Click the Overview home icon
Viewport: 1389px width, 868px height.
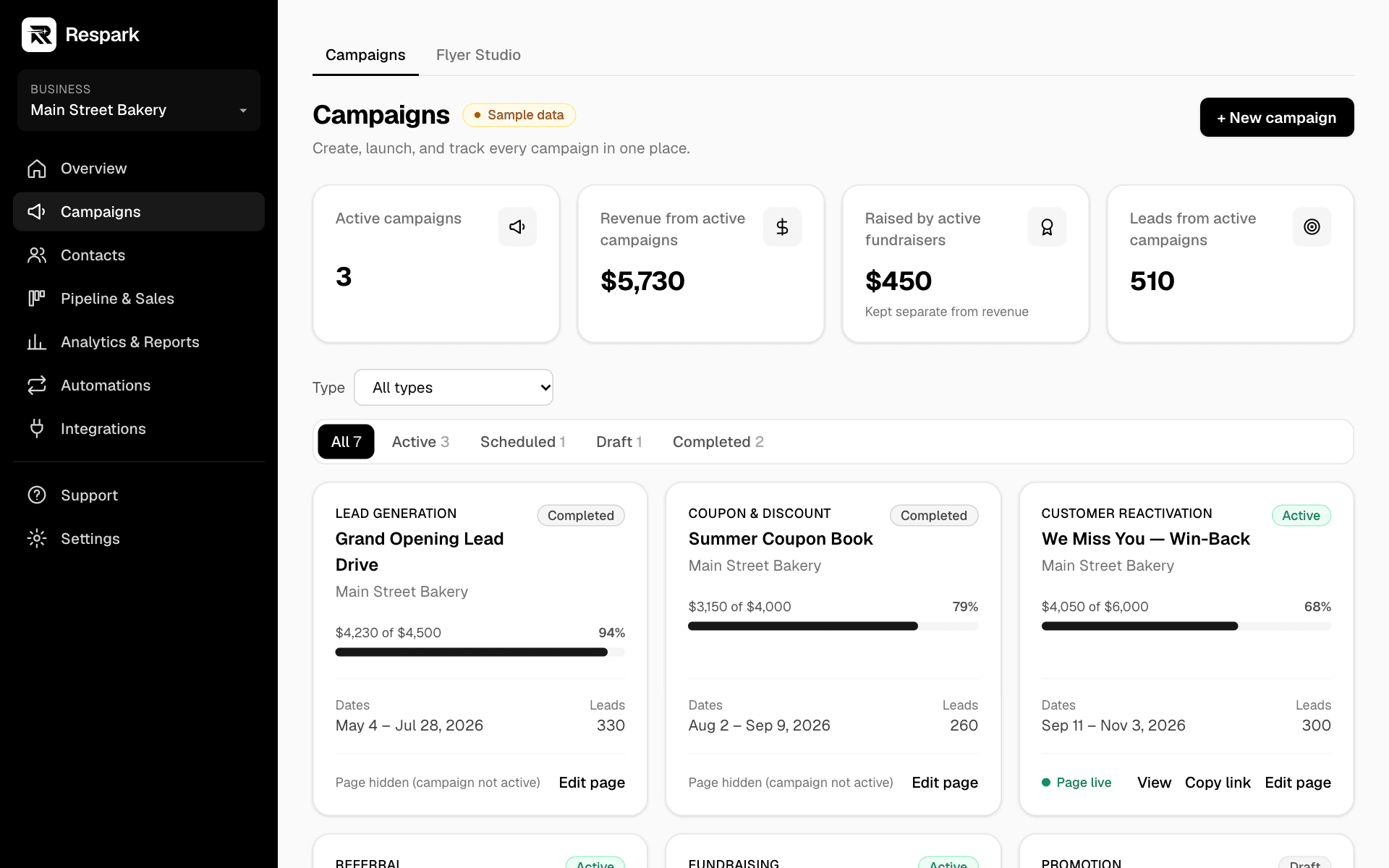37,169
